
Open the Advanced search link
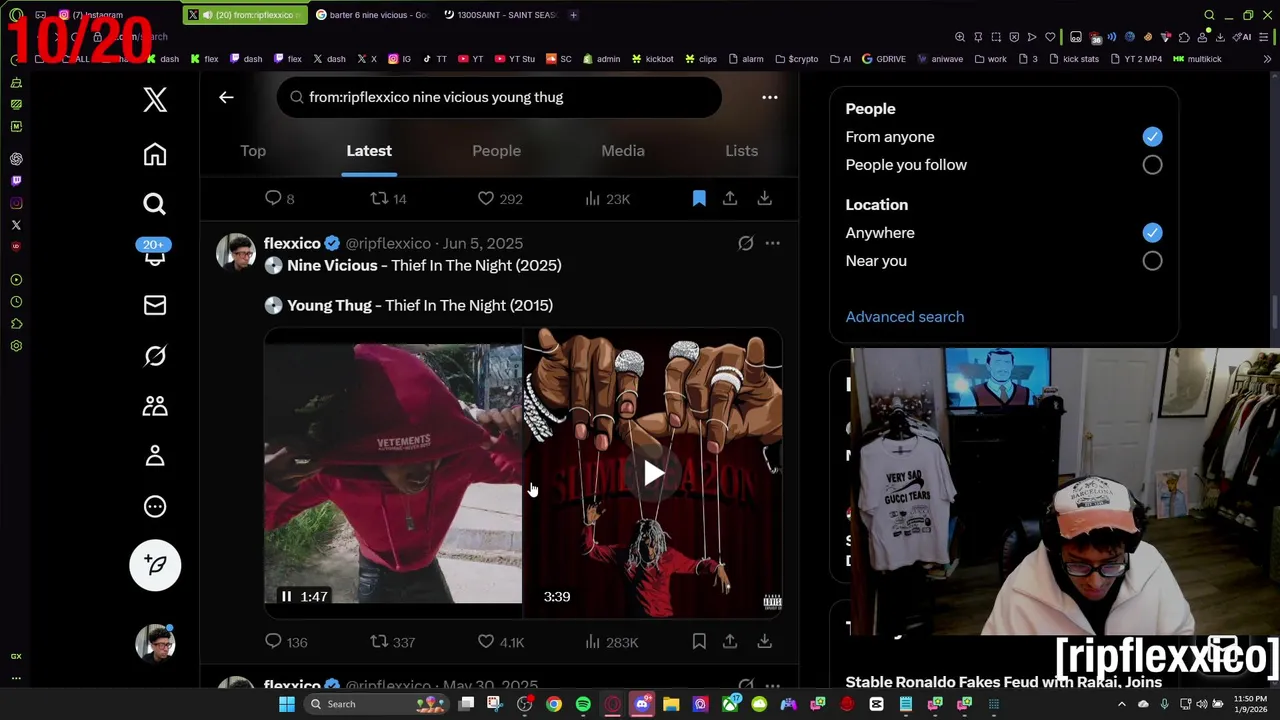pyautogui.click(x=905, y=317)
